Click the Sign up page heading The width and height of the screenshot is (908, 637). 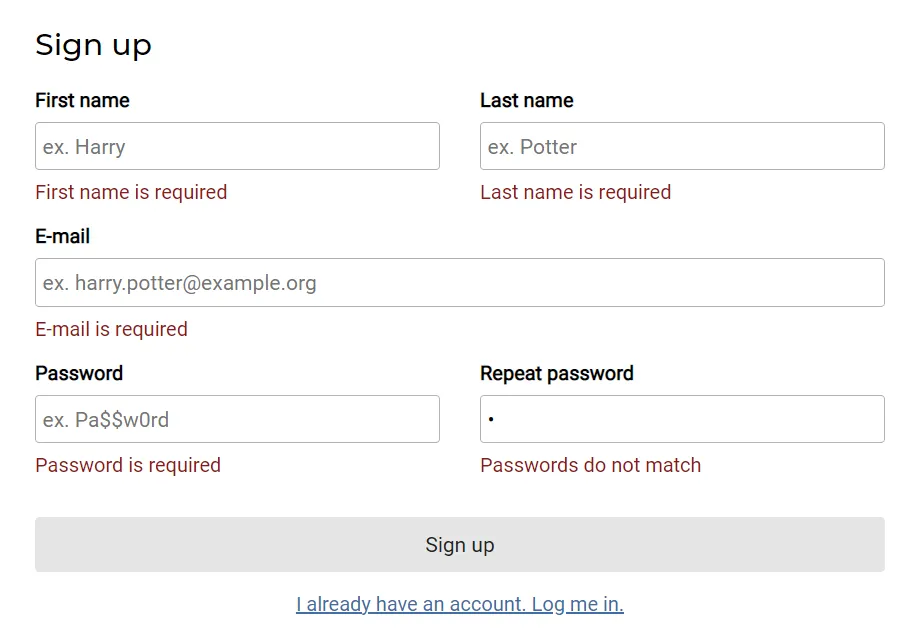93,44
